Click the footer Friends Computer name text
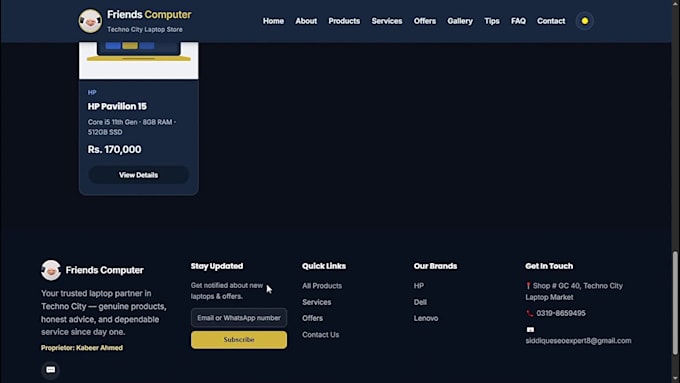 tap(105, 270)
